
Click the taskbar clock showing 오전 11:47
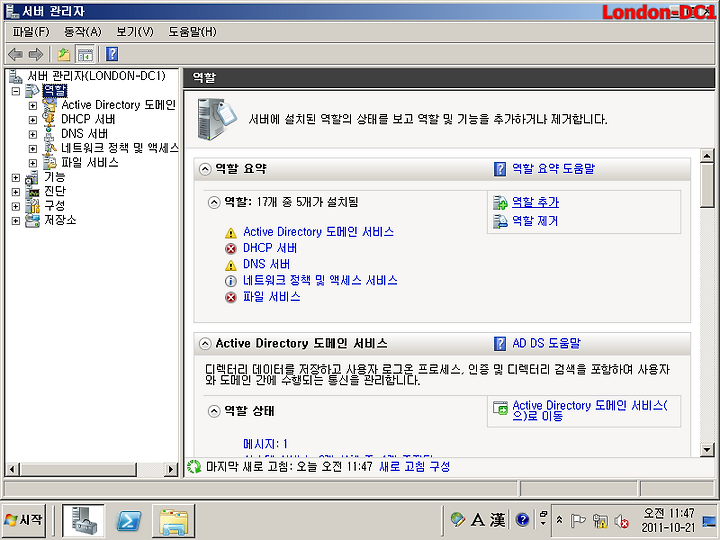tap(669, 520)
